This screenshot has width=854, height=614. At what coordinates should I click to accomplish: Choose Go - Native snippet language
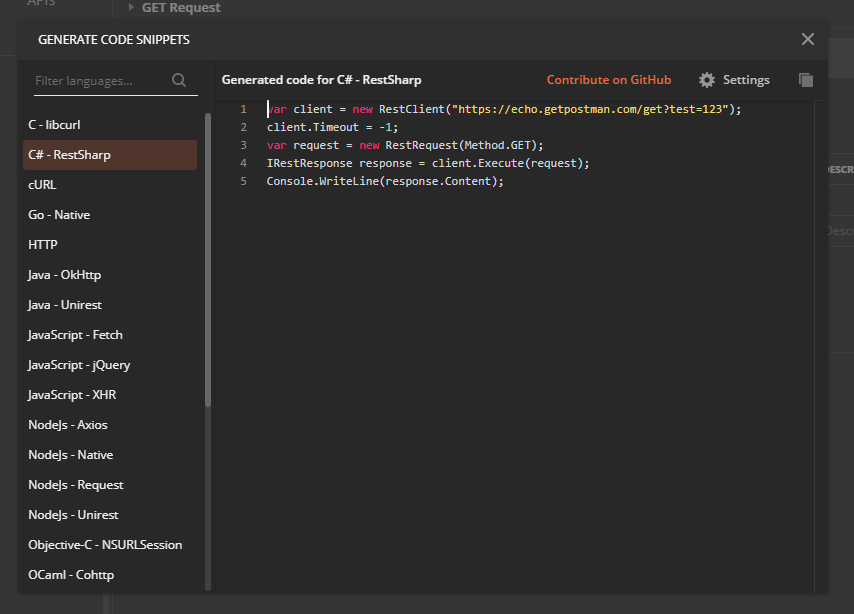[x=110, y=215]
